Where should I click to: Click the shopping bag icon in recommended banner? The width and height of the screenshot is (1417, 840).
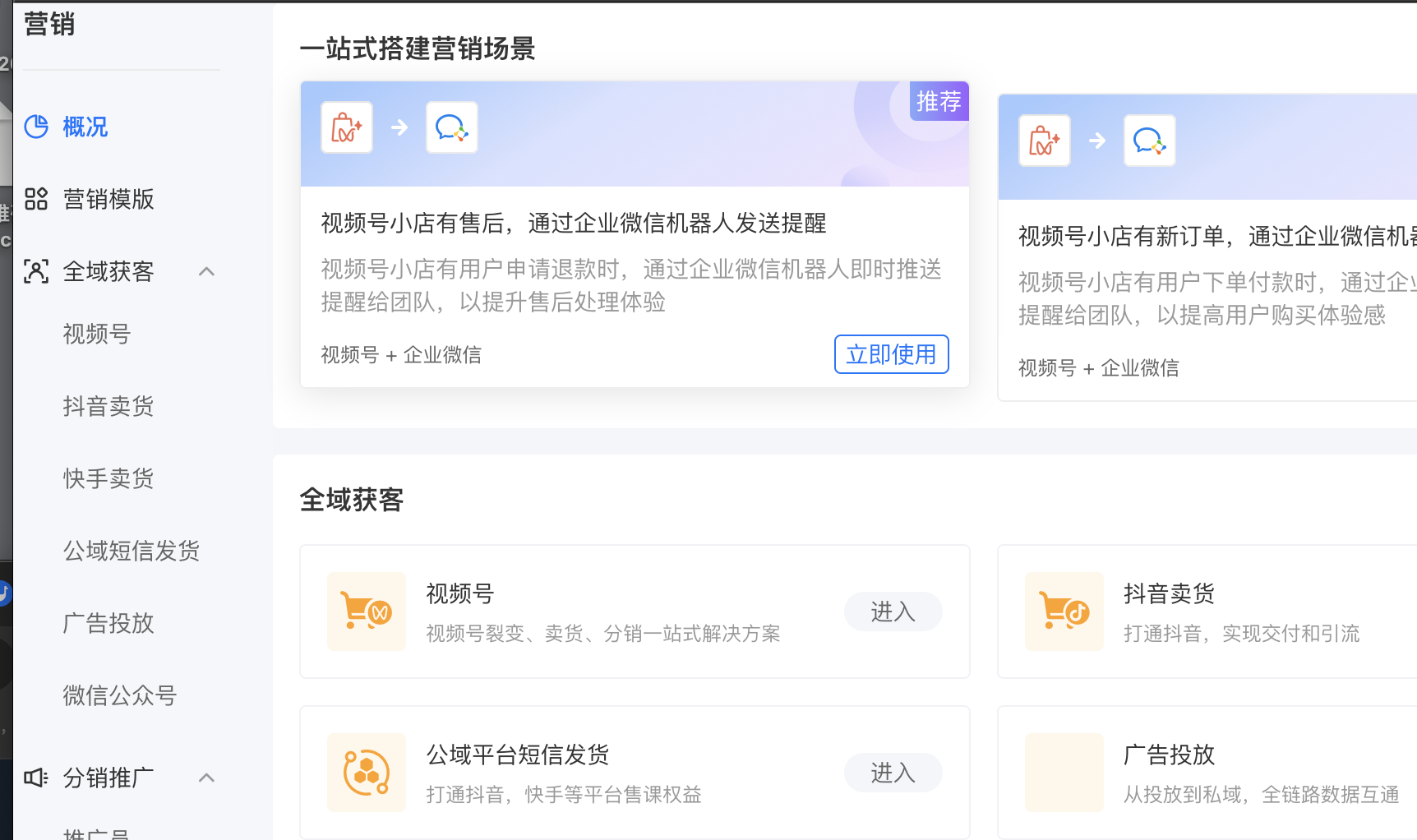(345, 127)
